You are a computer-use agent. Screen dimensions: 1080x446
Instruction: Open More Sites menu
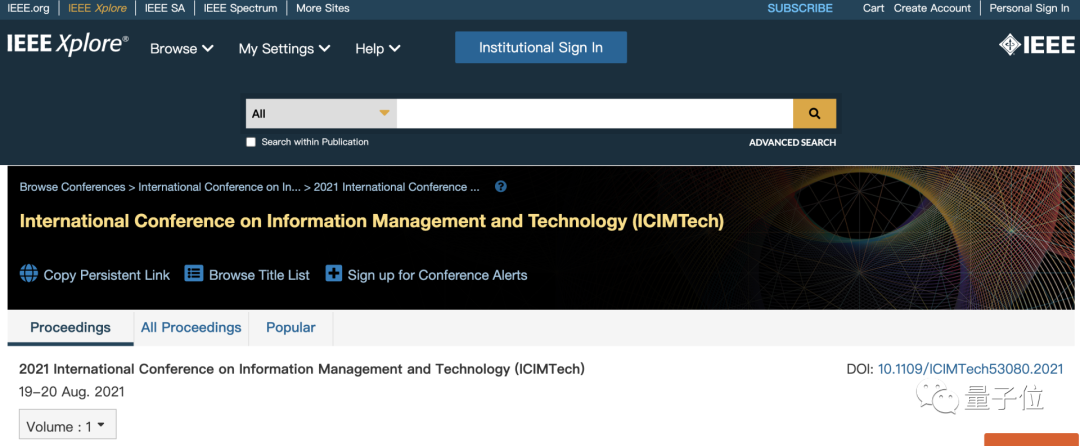[322, 8]
